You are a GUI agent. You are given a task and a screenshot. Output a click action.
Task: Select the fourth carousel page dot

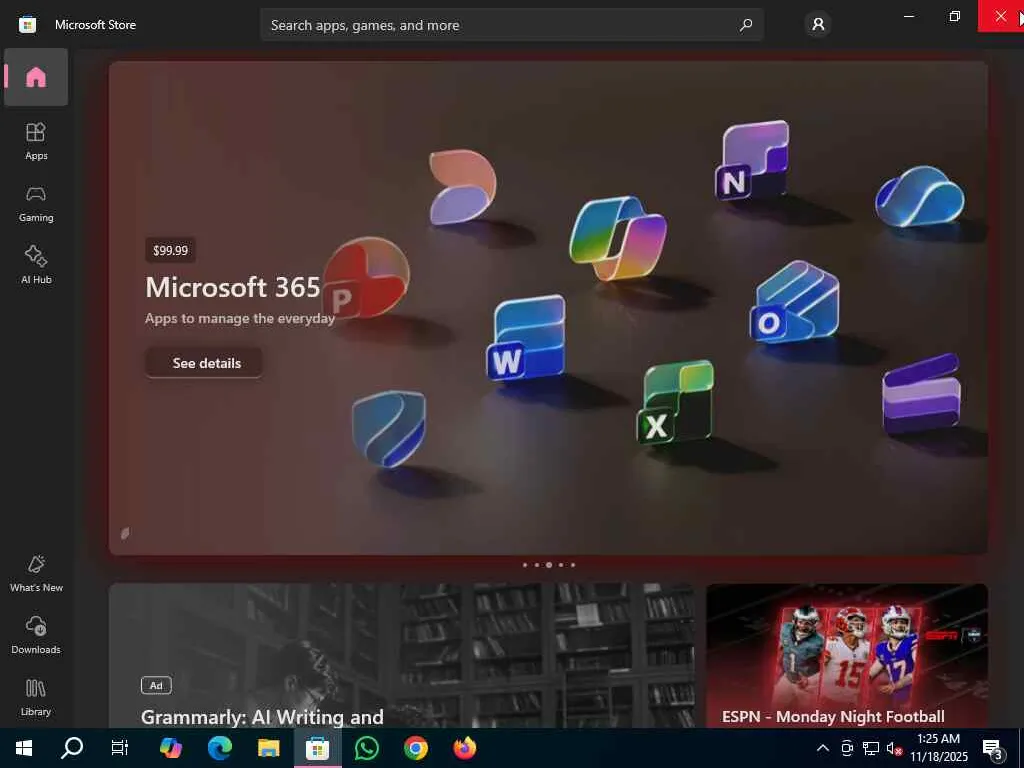coord(561,565)
